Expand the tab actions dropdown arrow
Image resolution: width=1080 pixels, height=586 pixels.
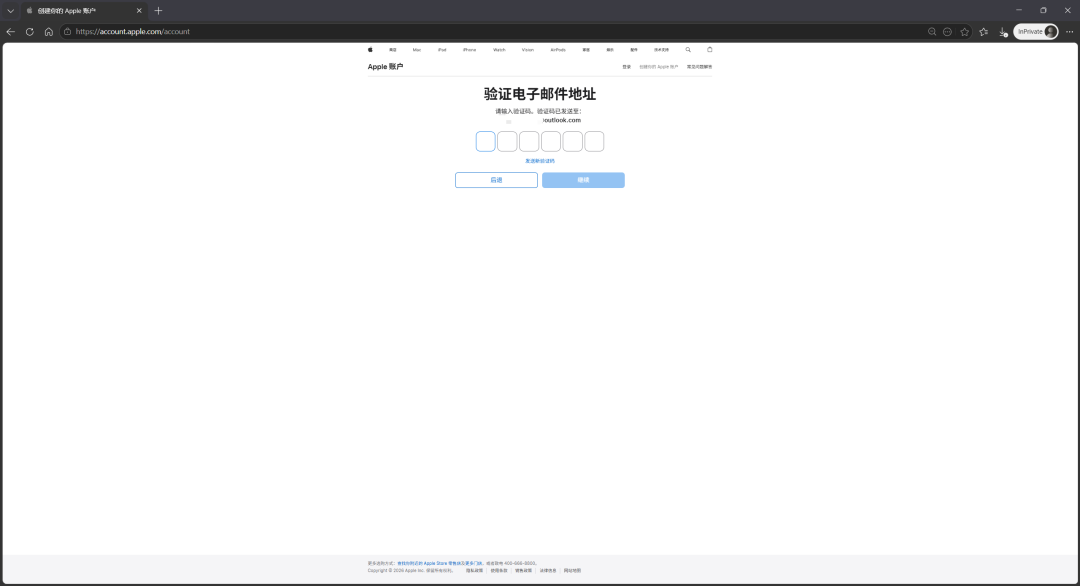click(x=11, y=10)
